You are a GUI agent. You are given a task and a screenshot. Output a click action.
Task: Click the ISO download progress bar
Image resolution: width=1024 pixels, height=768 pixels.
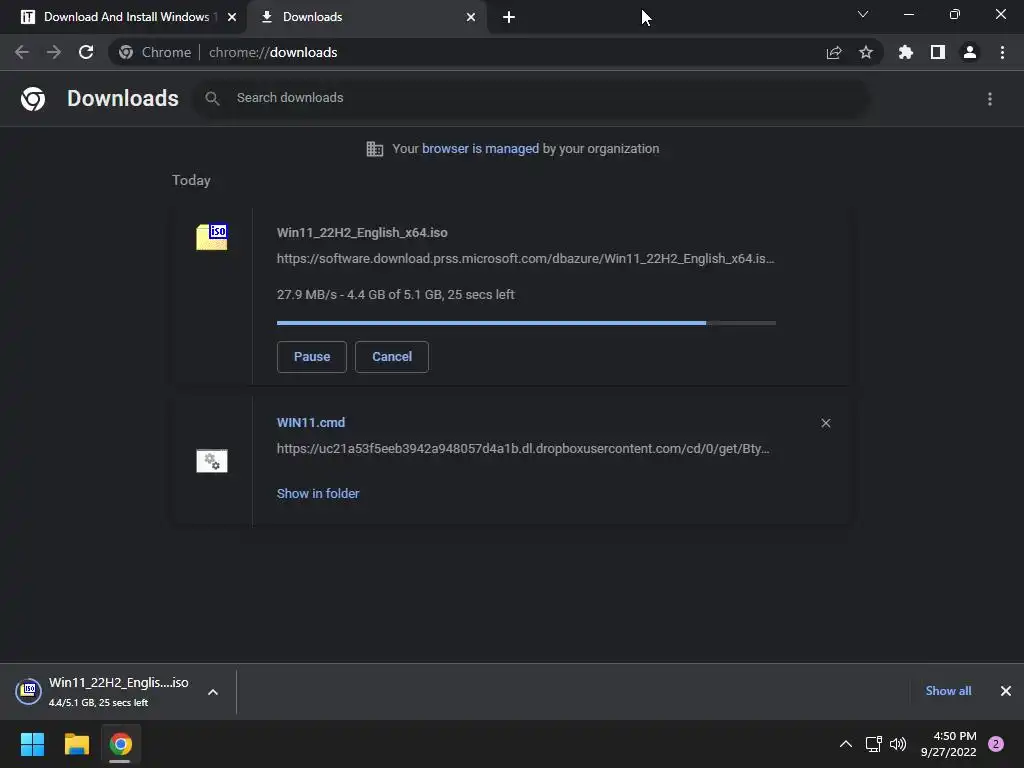click(x=526, y=323)
